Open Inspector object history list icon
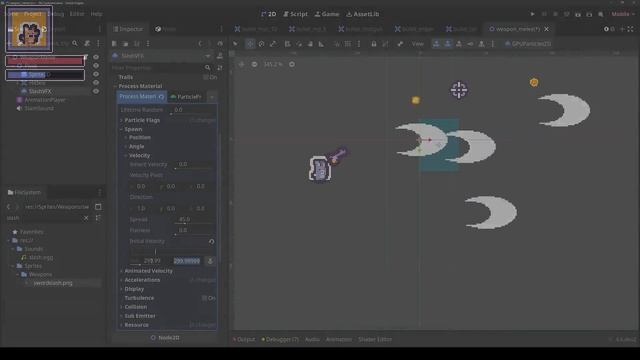 pos(220,43)
